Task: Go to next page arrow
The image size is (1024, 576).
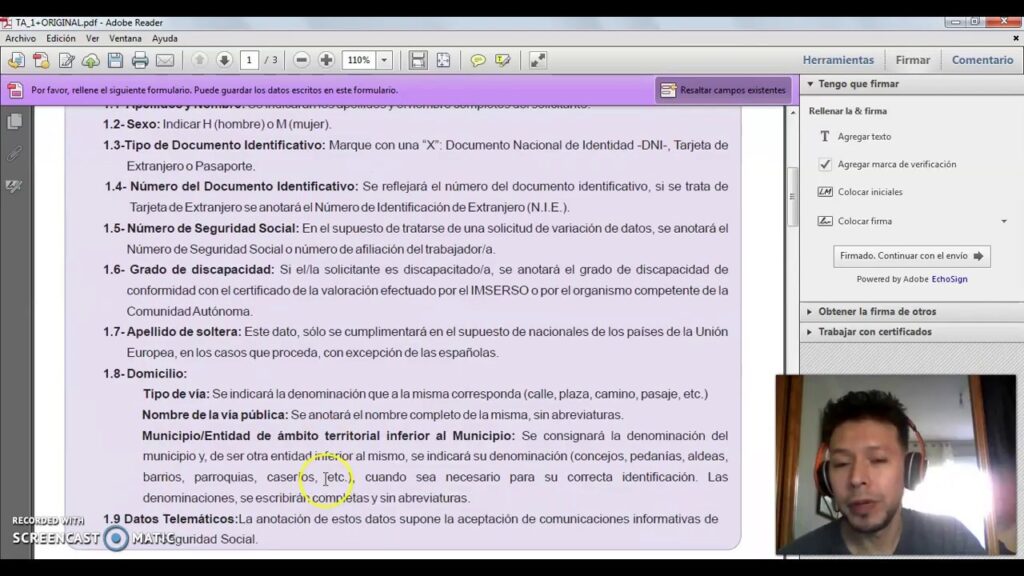Action: point(224,60)
